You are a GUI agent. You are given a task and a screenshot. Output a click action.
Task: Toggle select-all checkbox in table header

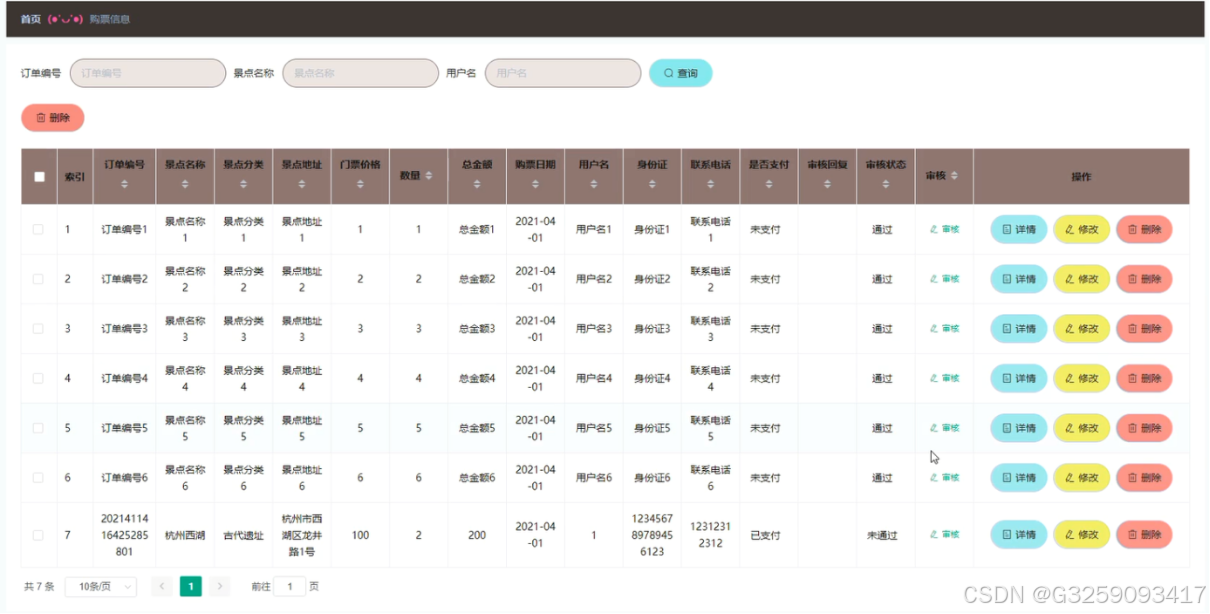click(x=39, y=177)
